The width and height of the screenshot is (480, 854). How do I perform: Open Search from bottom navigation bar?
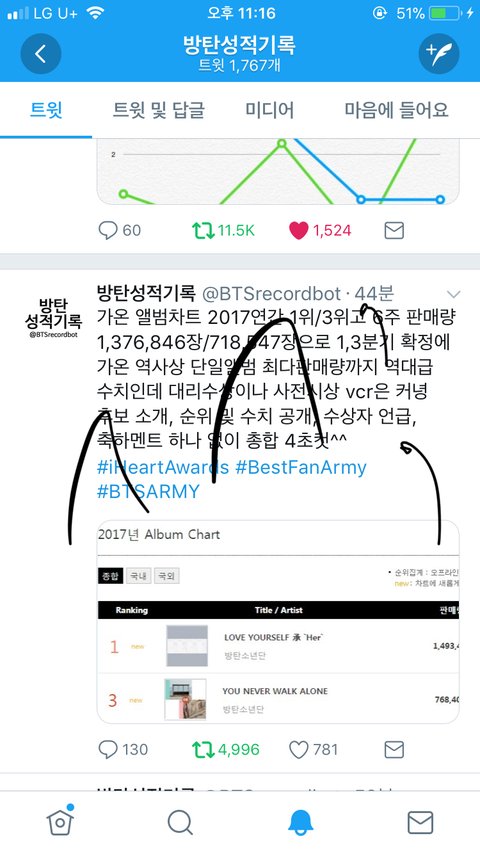pyautogui.click(x=180, y=822)
